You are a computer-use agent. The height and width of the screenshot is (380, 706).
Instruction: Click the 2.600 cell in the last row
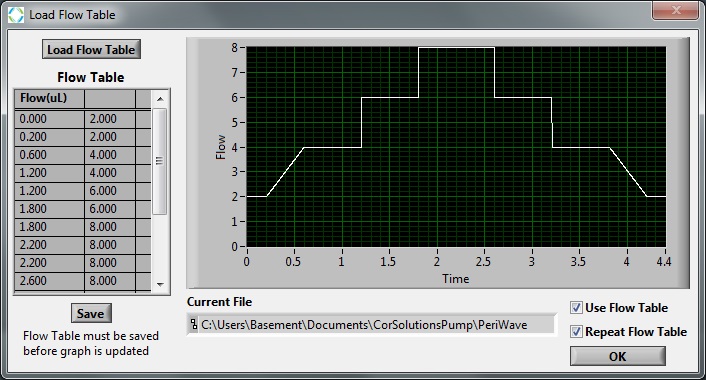coord(50,281)
